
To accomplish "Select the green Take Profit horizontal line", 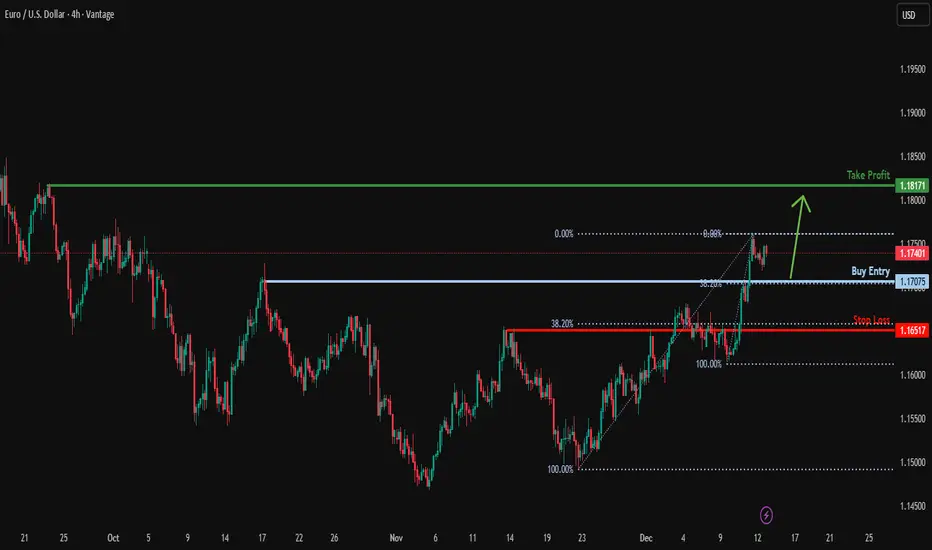I will 471,186.
